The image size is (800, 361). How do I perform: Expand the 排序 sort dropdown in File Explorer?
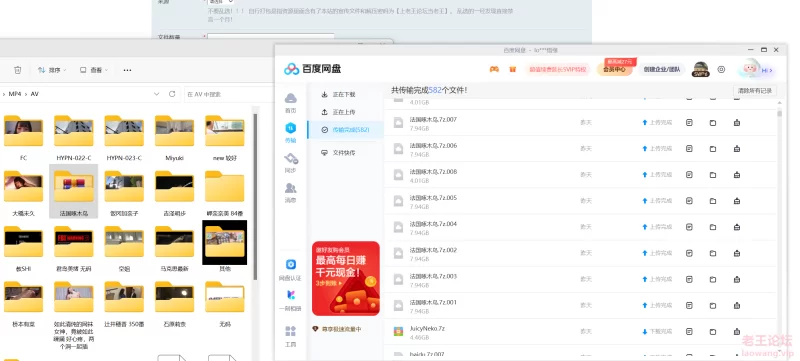52,70
